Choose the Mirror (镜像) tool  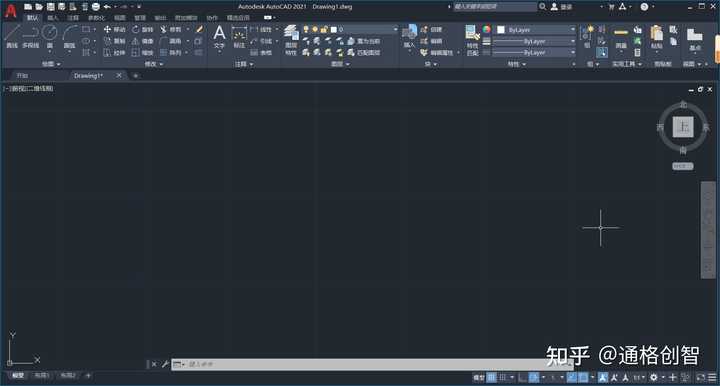pyautogui.click(x=143, y=41)
